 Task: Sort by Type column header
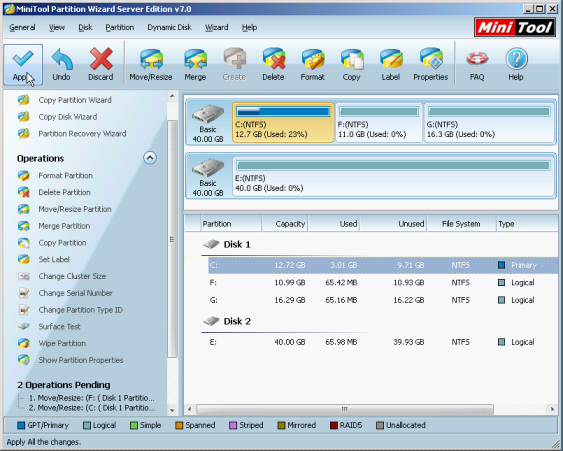pyautogui.click(x=527, y=224)
